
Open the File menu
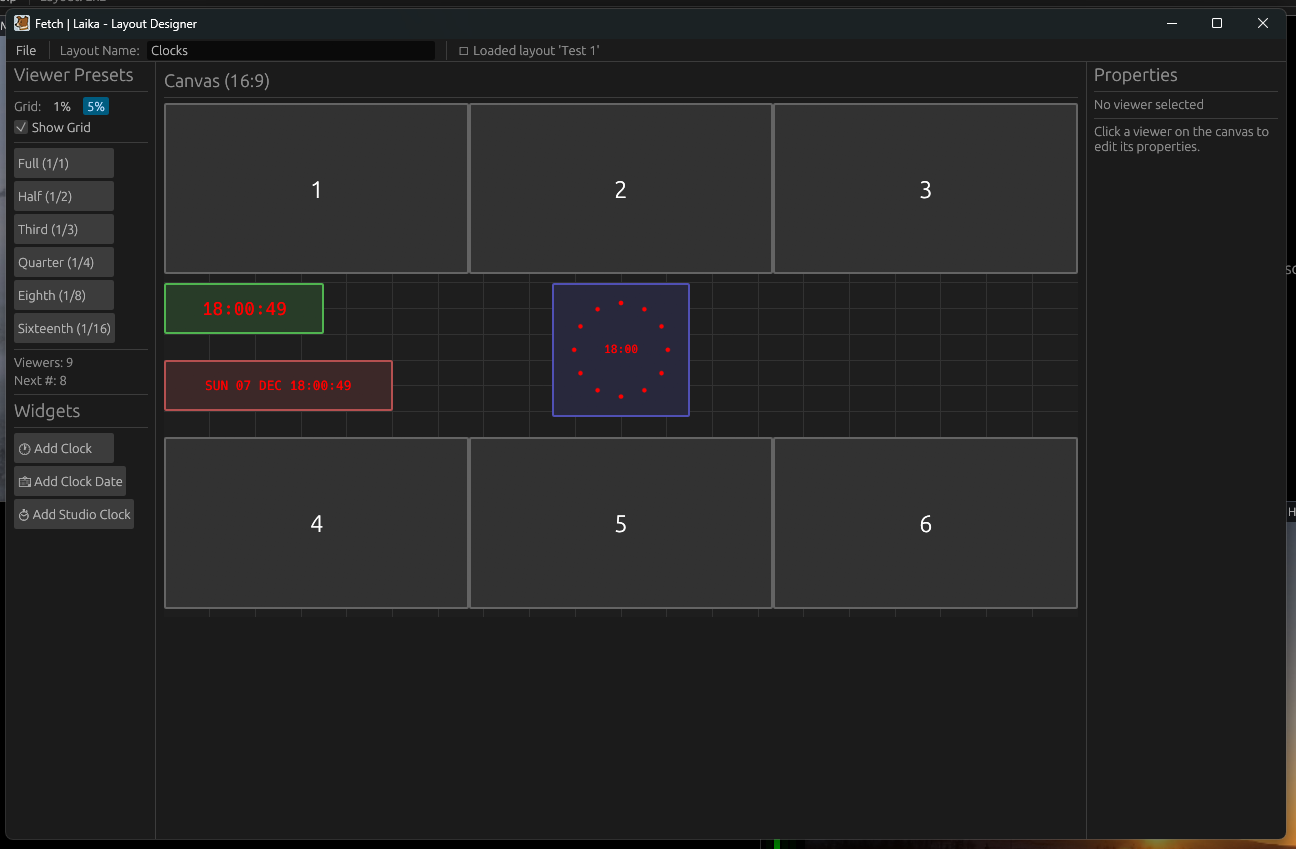(25, 50)
